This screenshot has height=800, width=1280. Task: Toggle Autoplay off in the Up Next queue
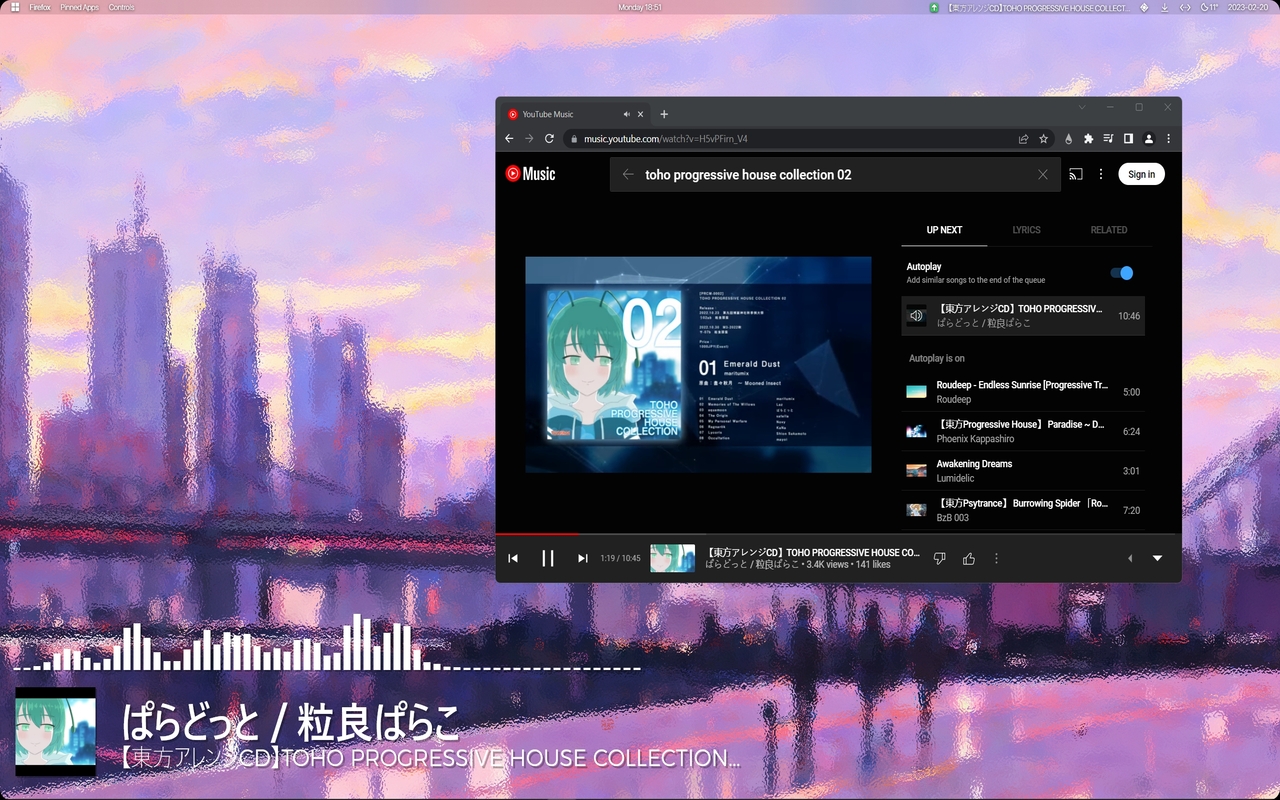pyautogui.click(x=1122, y=272)
